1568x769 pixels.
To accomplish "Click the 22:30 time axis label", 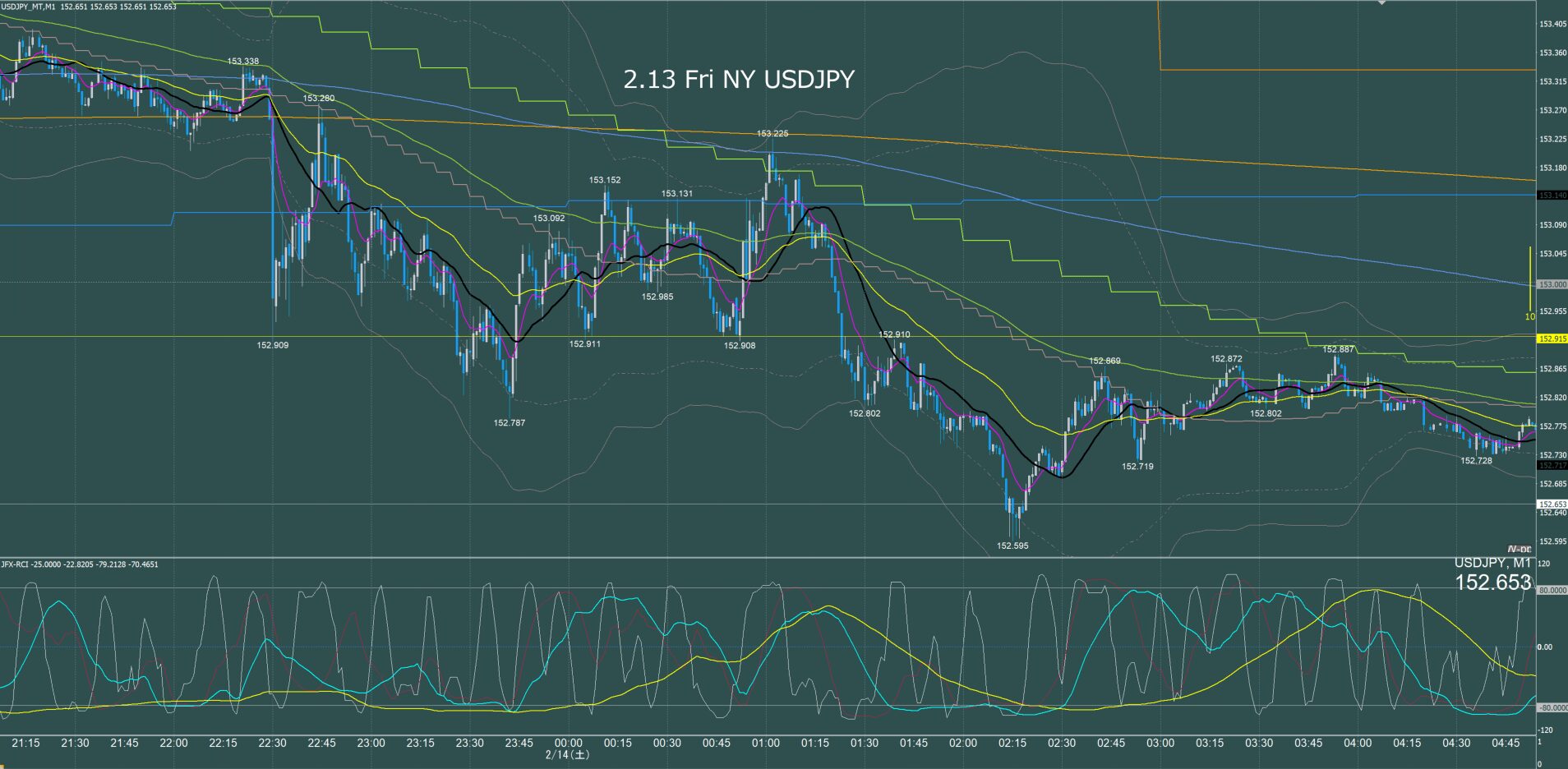I will pos(272,743).
